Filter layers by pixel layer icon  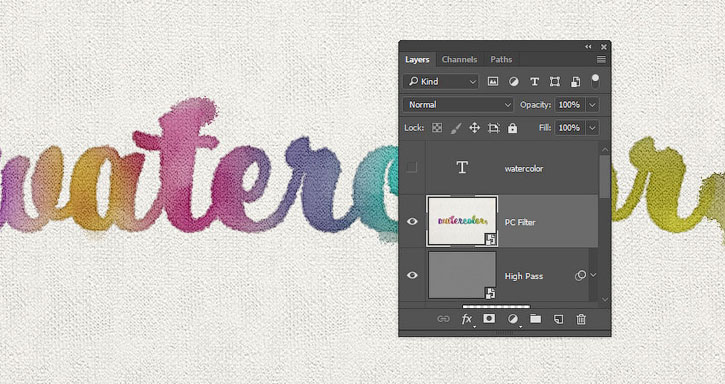click(493, 82)
